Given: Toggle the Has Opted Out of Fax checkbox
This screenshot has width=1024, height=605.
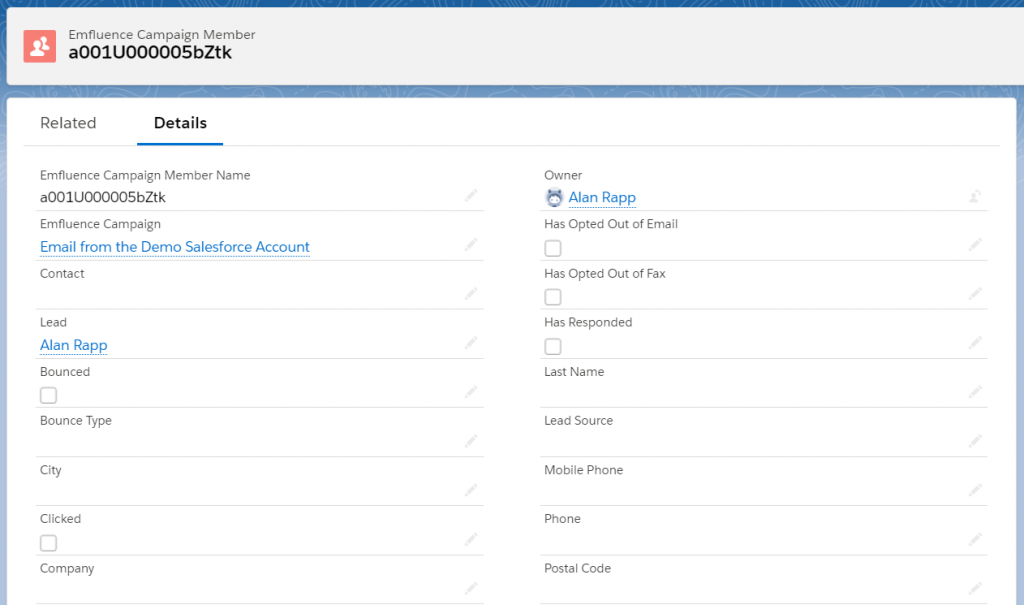Looking at the screenshot, I should [552, 297].
